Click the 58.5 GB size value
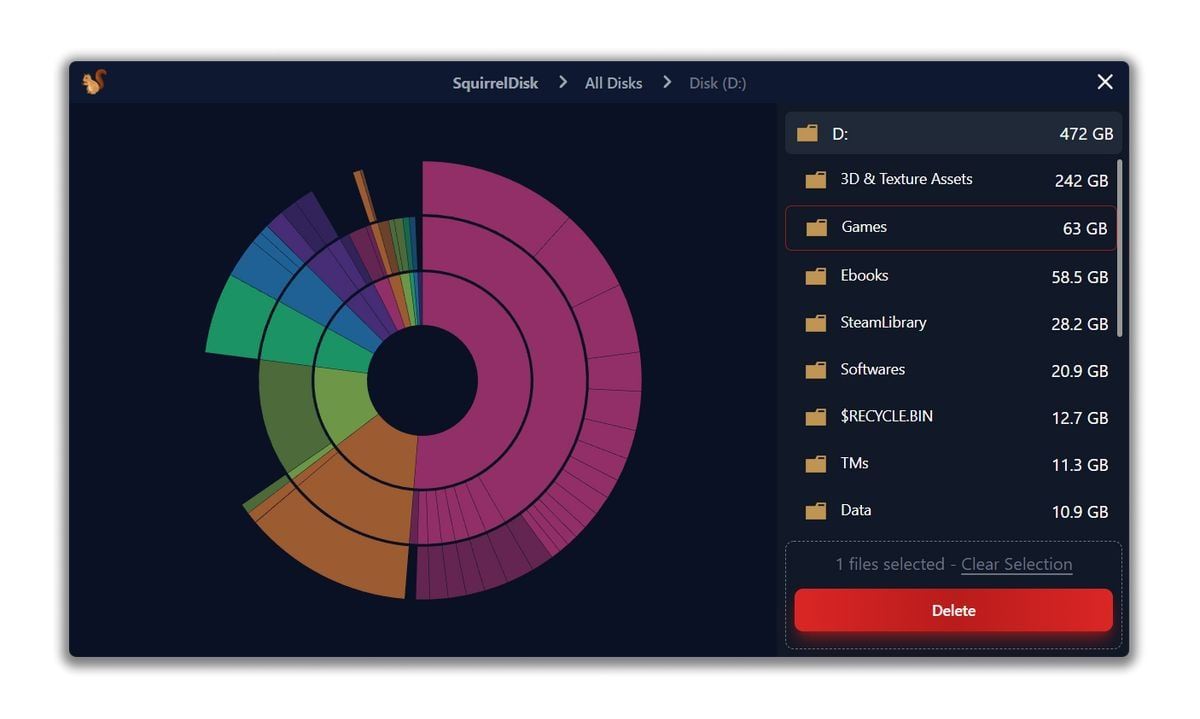The image size is (1200, 719). [x=1080, y=277]
